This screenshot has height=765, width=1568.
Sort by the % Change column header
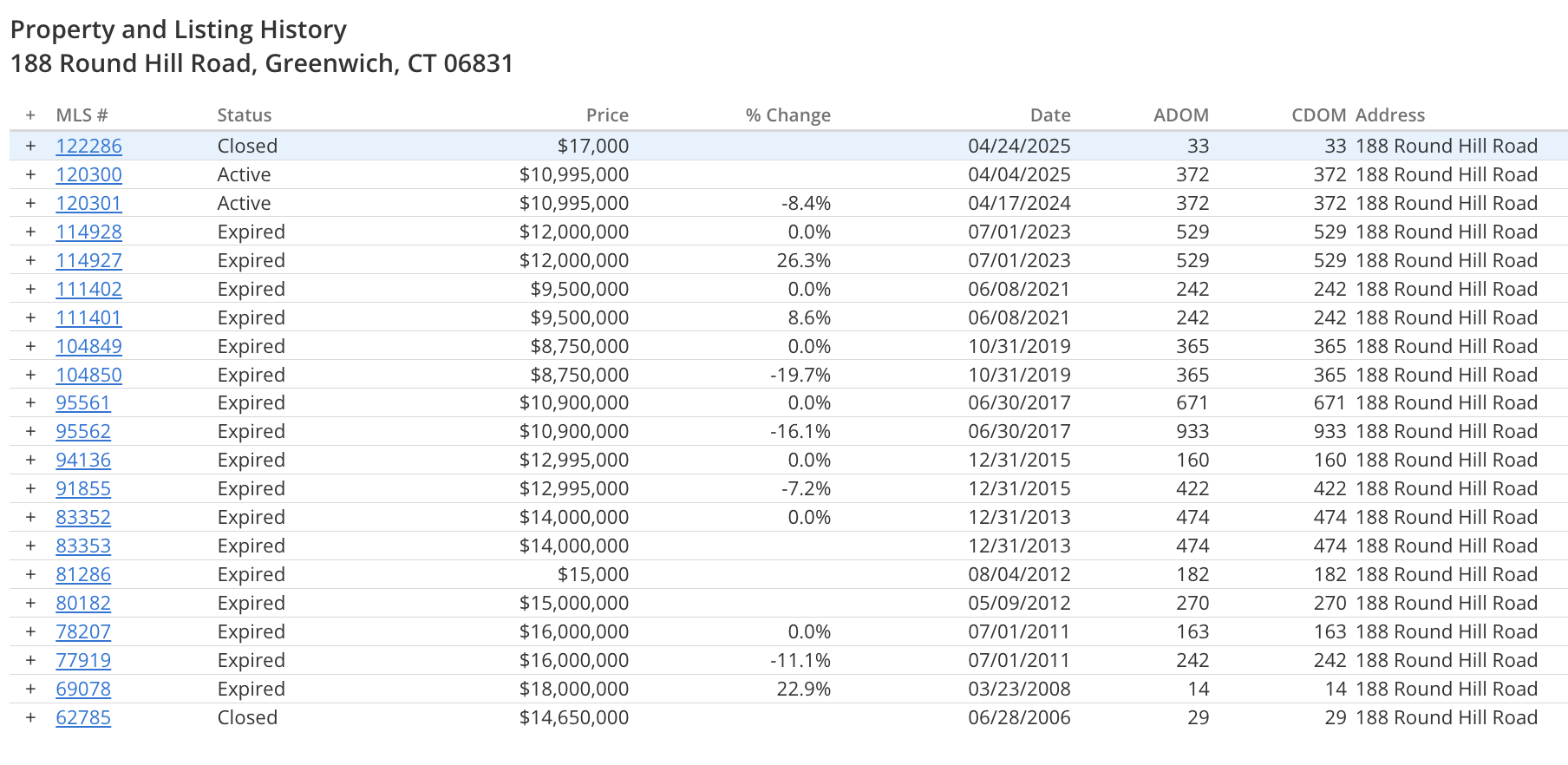787,115
